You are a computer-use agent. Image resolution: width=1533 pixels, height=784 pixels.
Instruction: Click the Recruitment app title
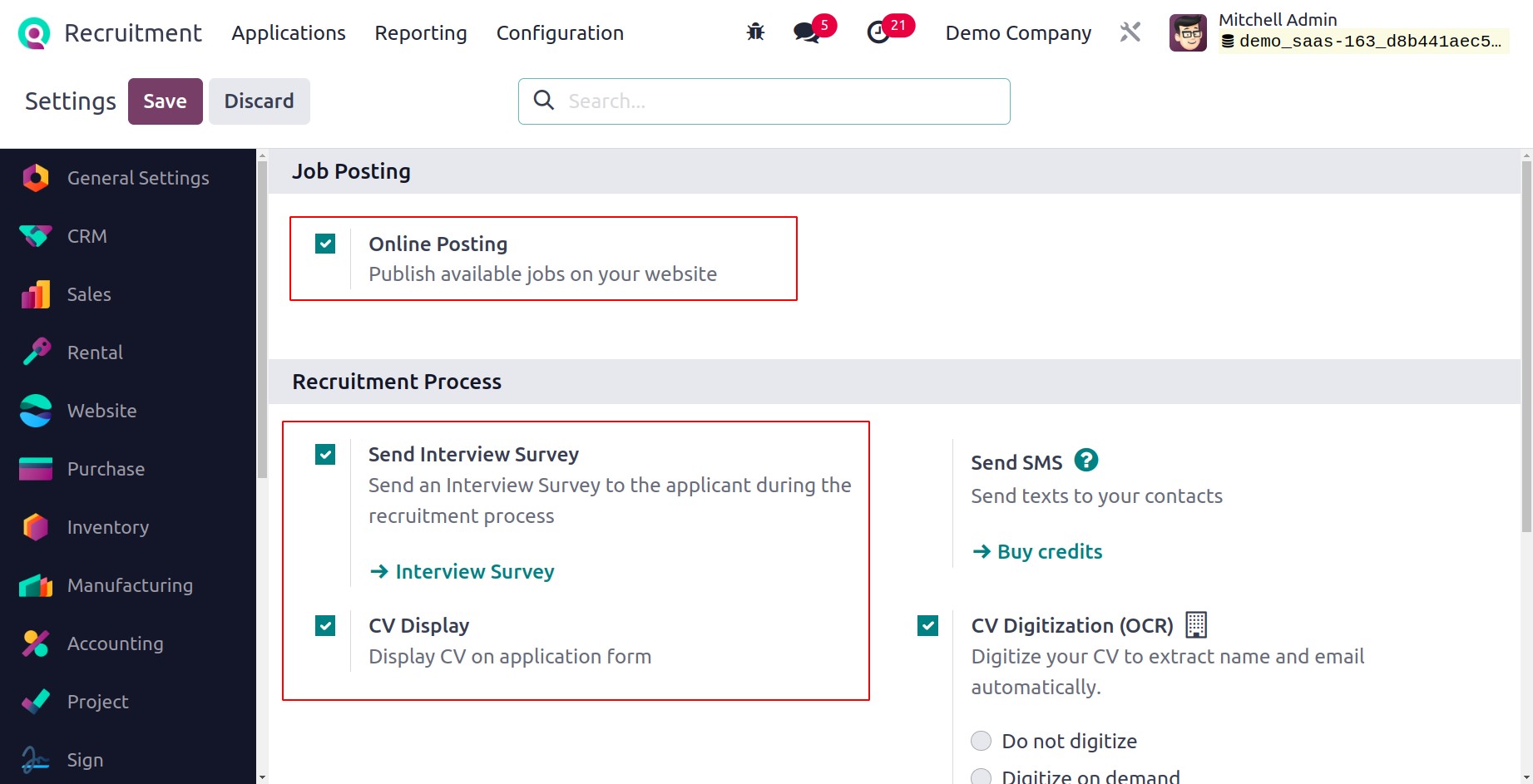[133, 32]
